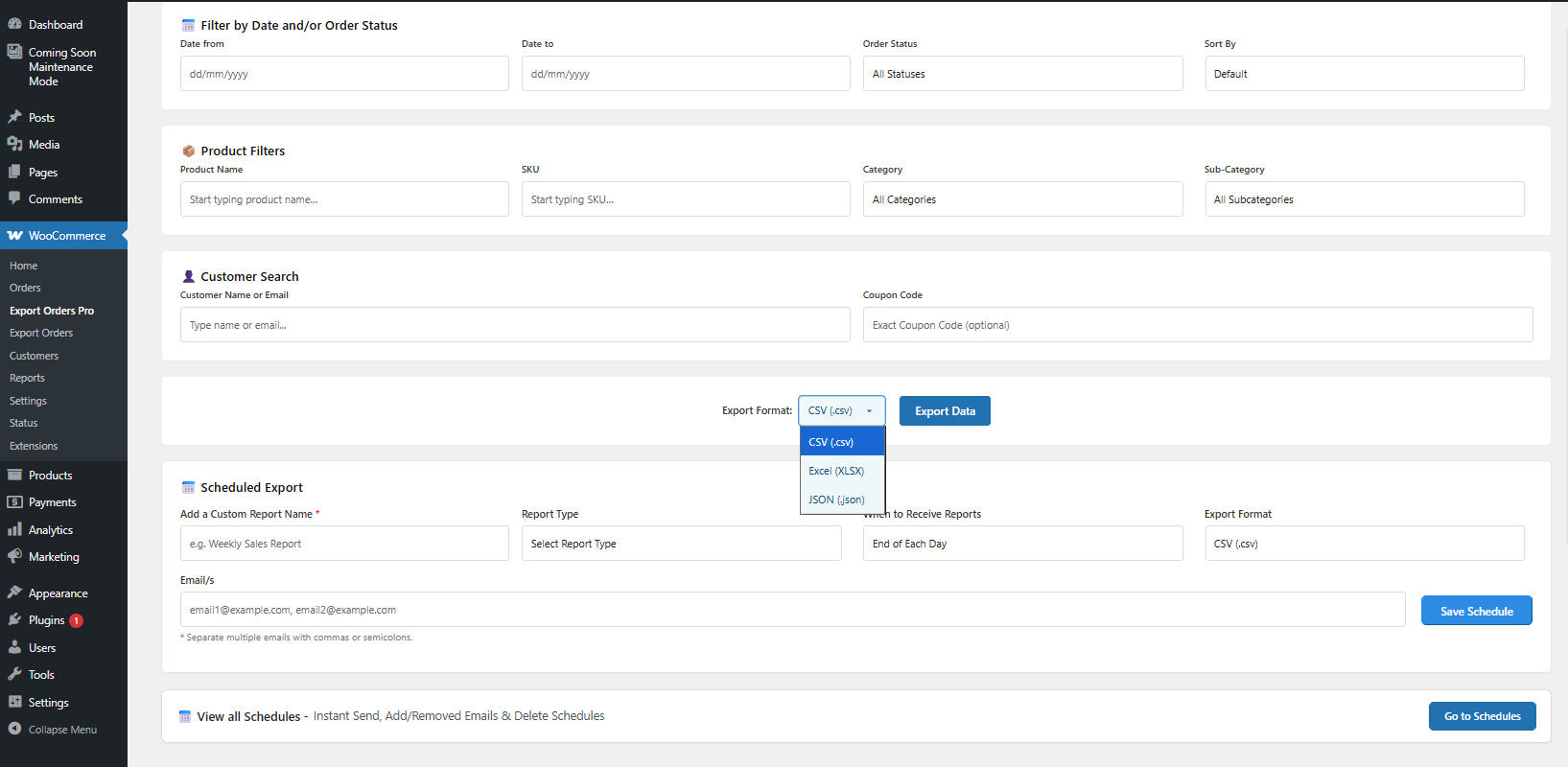Toggle the Export Format CSV dropdown
The image size is (1568, 767).
click(x=842, y=410)
